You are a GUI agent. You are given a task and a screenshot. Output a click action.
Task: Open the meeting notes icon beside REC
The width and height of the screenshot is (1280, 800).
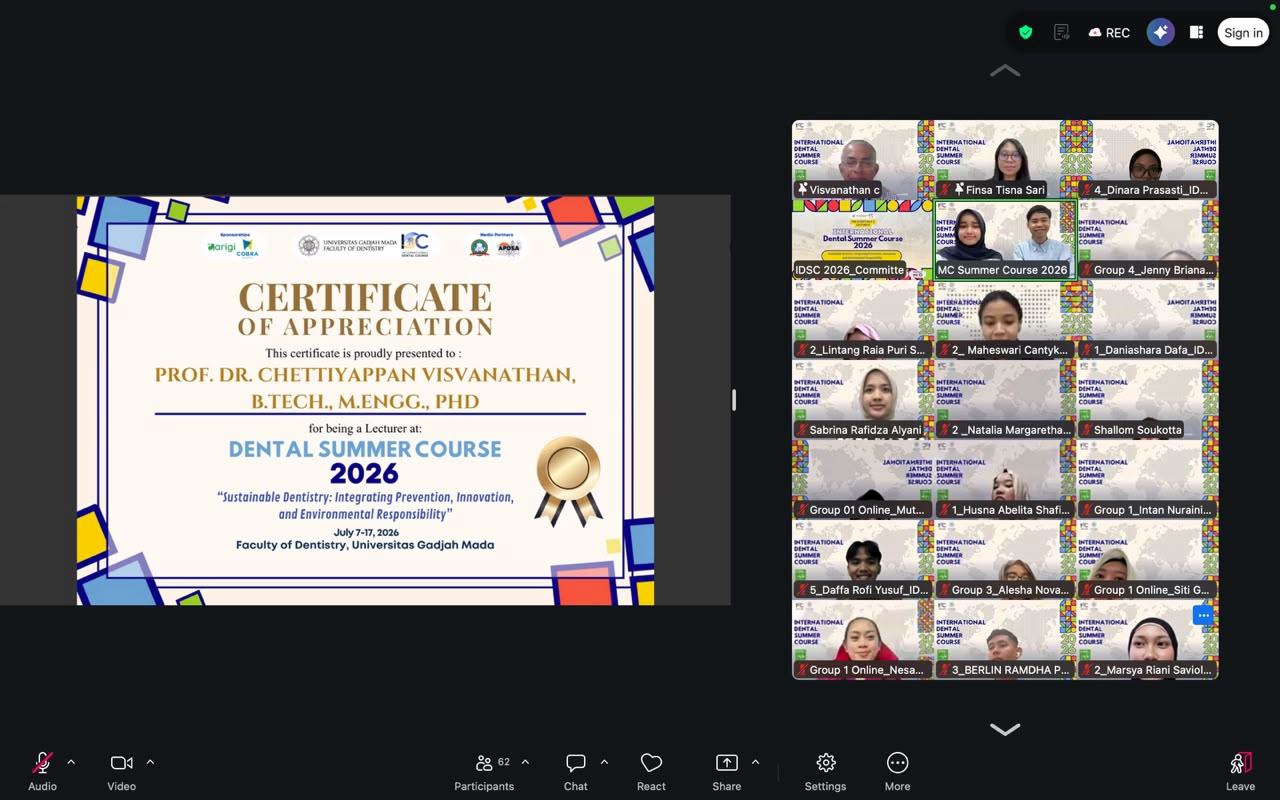coord(1062,32)
